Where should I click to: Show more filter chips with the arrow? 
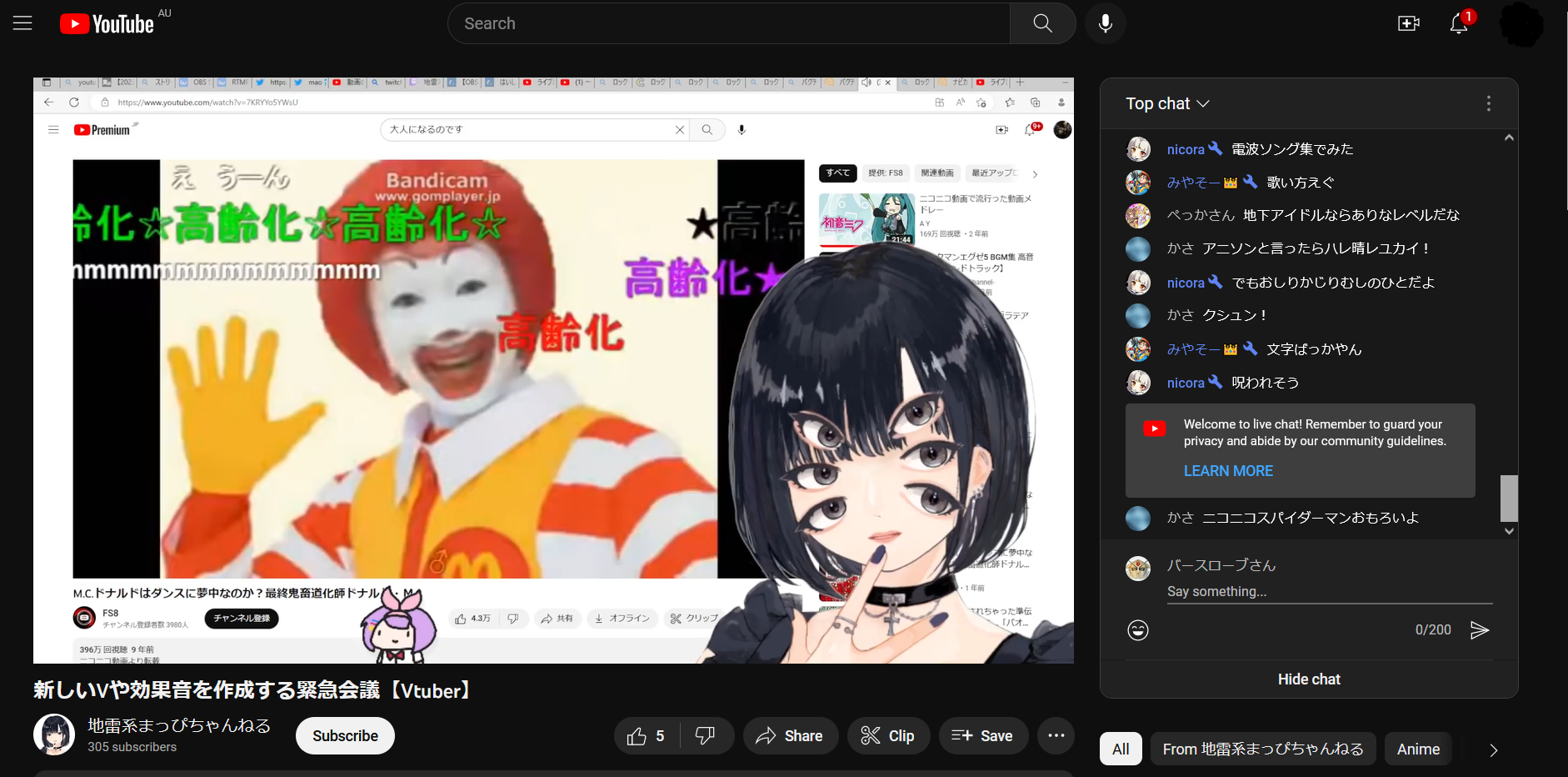(1494, 750)
